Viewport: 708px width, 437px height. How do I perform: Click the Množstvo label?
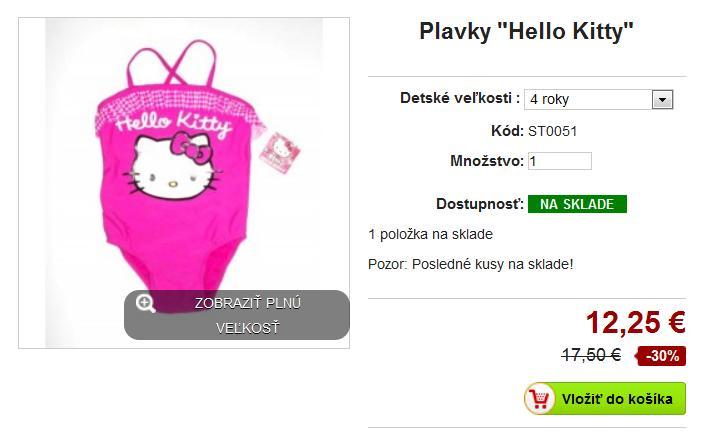487,161
